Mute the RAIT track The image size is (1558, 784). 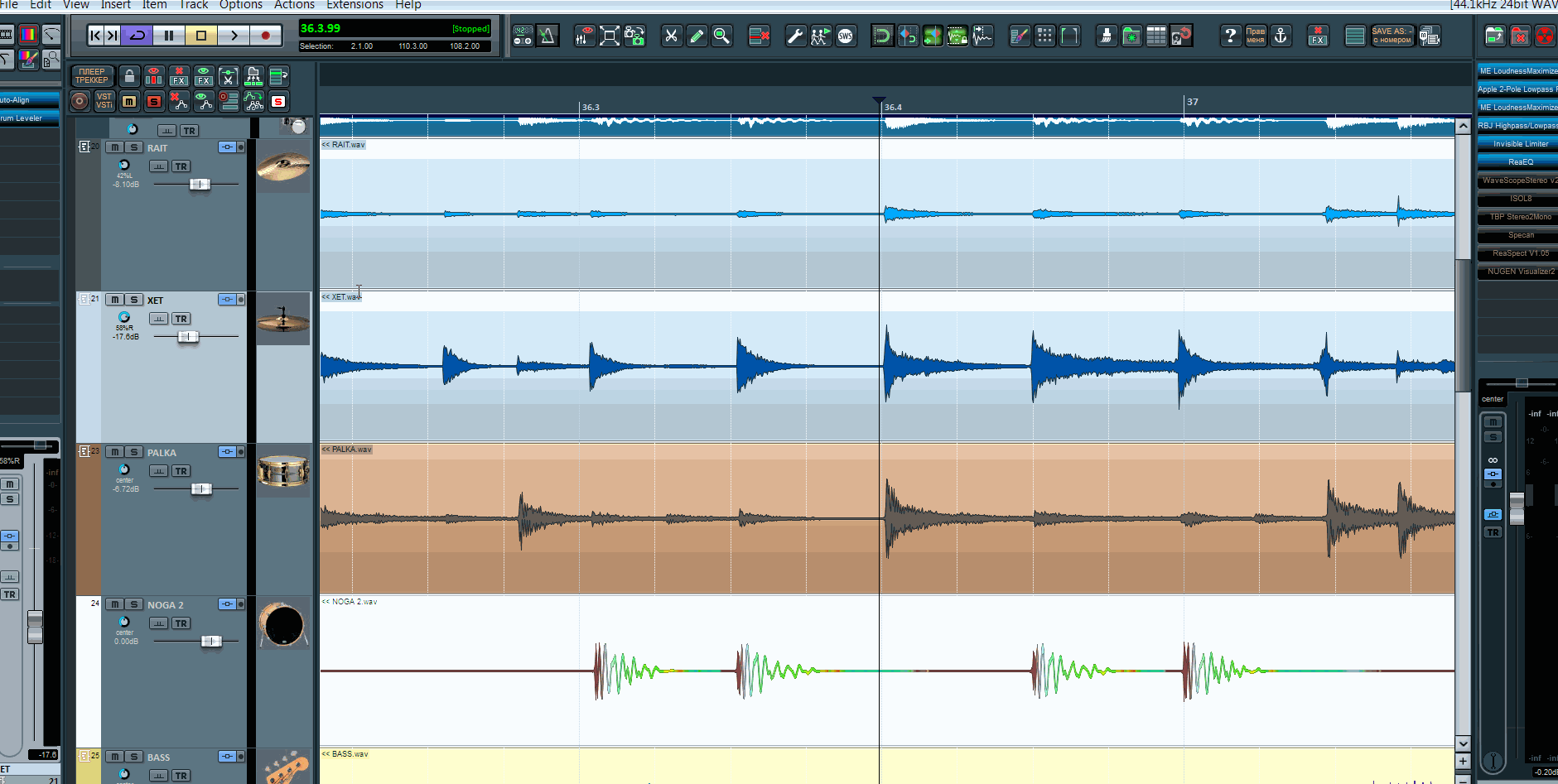pos(114,147)
